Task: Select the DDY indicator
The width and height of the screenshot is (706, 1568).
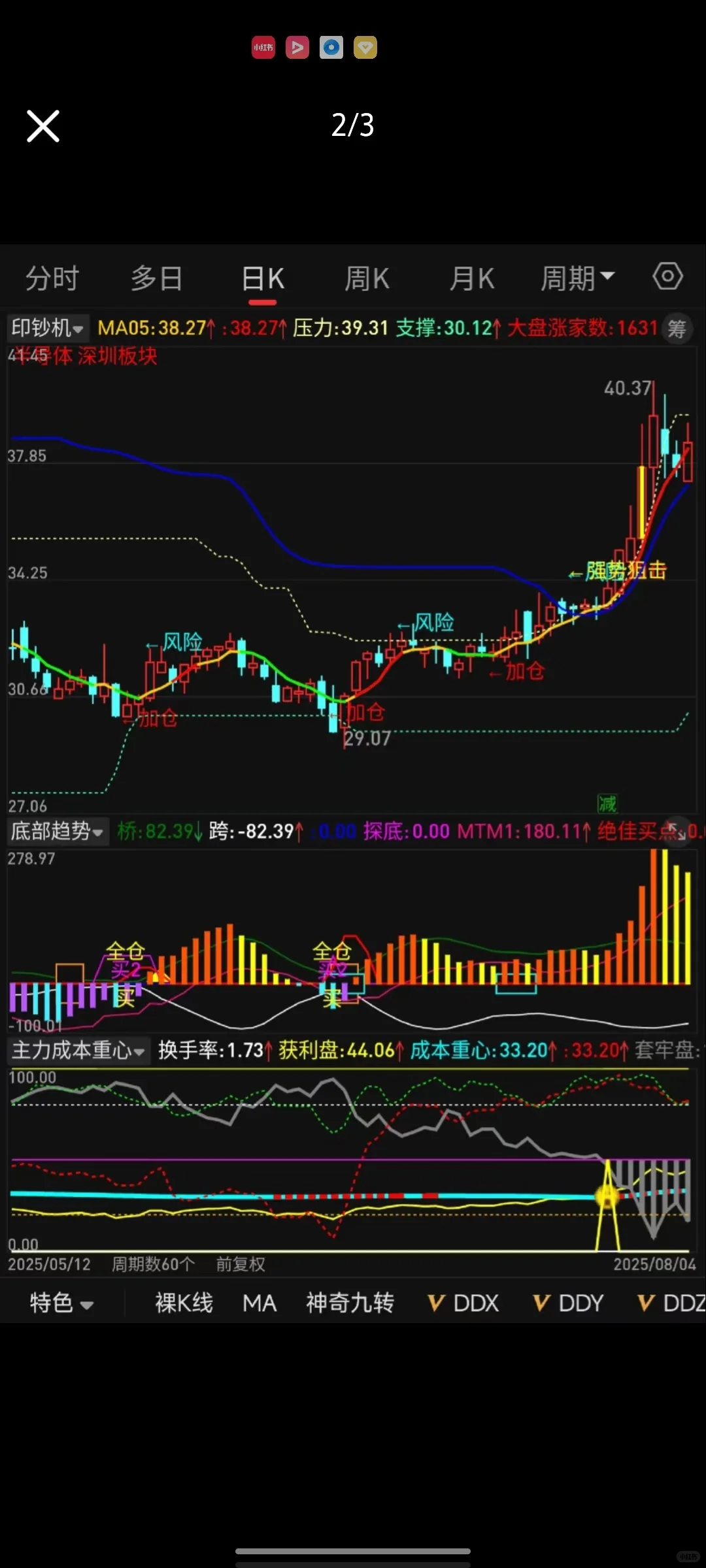Action: [x=569, y=1303]
